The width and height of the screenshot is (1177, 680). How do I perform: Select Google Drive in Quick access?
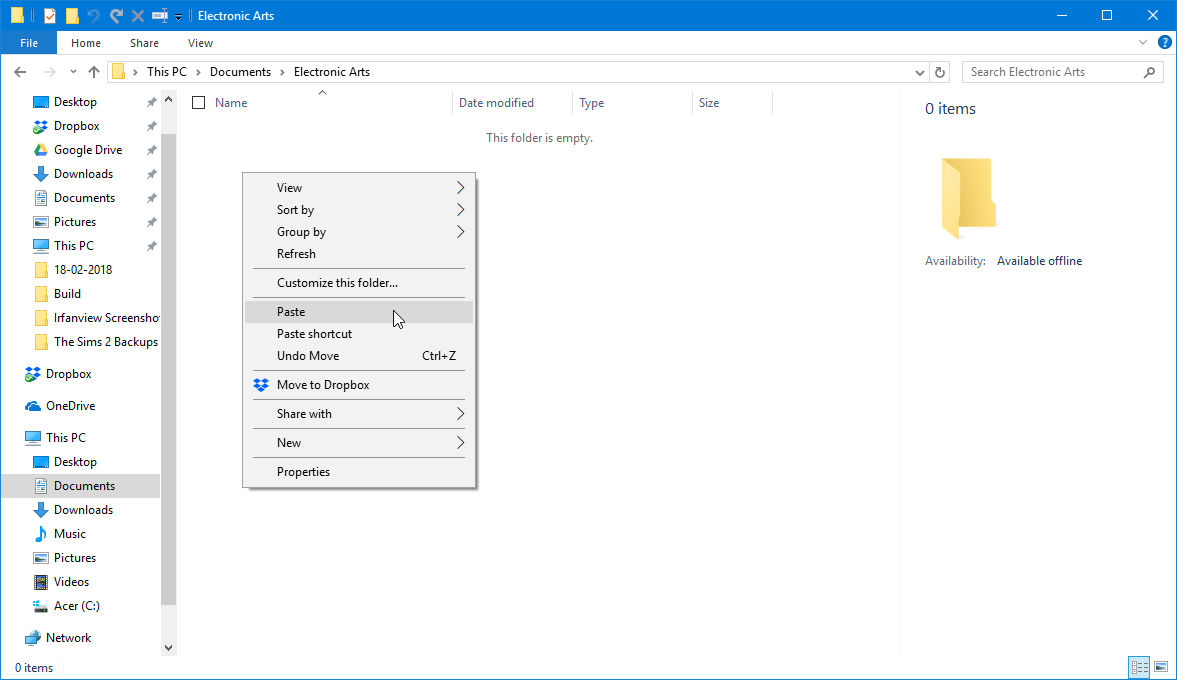pos(88,150)
